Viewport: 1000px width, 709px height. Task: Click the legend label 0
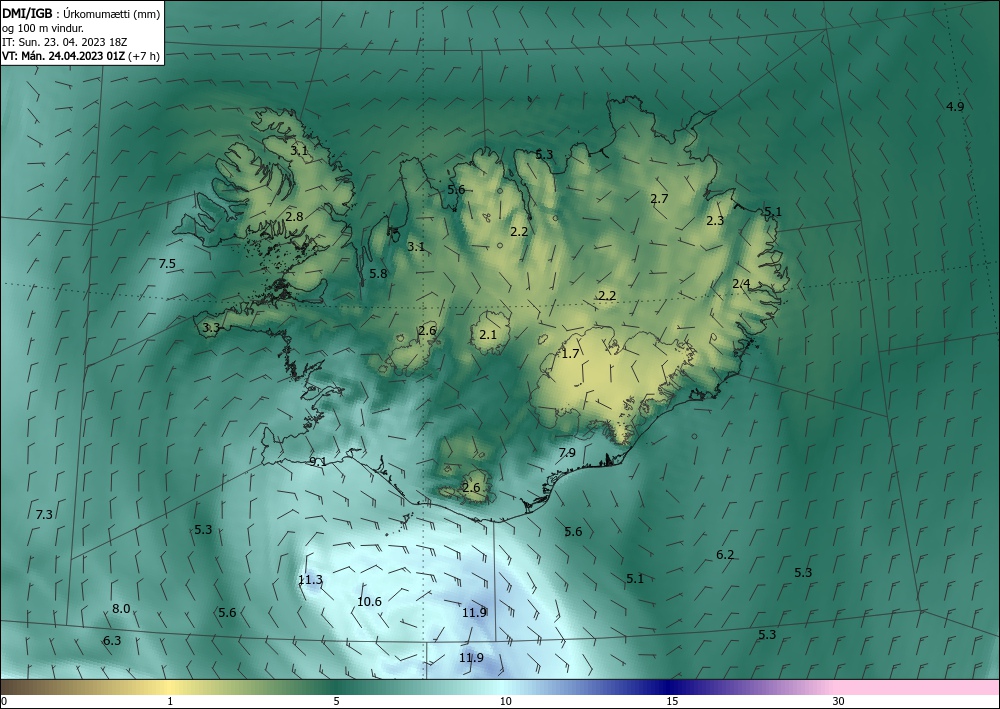pos(4,701)
